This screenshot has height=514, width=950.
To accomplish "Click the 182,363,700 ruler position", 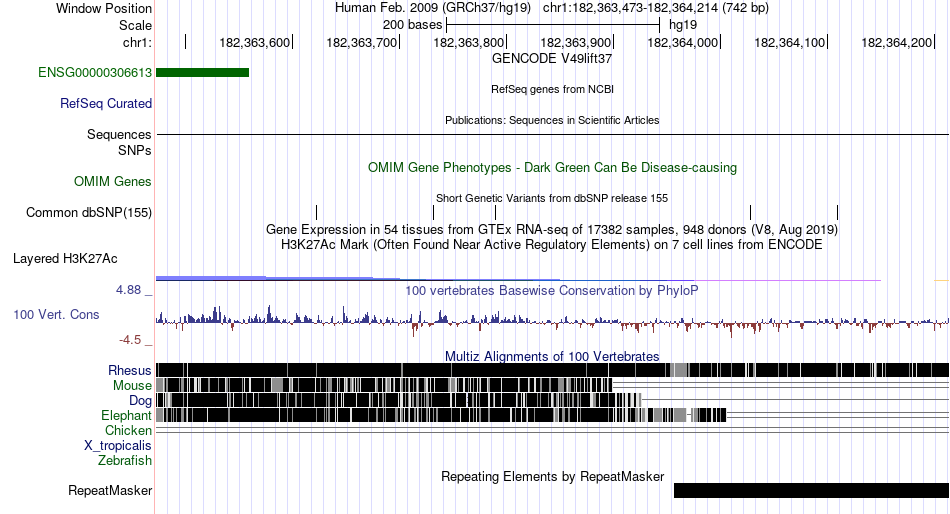I will [362, 42].
